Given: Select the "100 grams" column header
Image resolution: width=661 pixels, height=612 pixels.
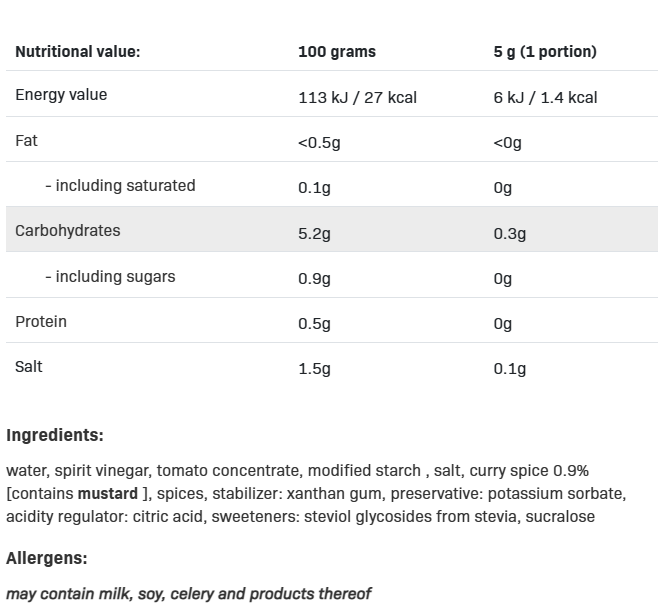Looking at the screenshot, I should [337, 52].
